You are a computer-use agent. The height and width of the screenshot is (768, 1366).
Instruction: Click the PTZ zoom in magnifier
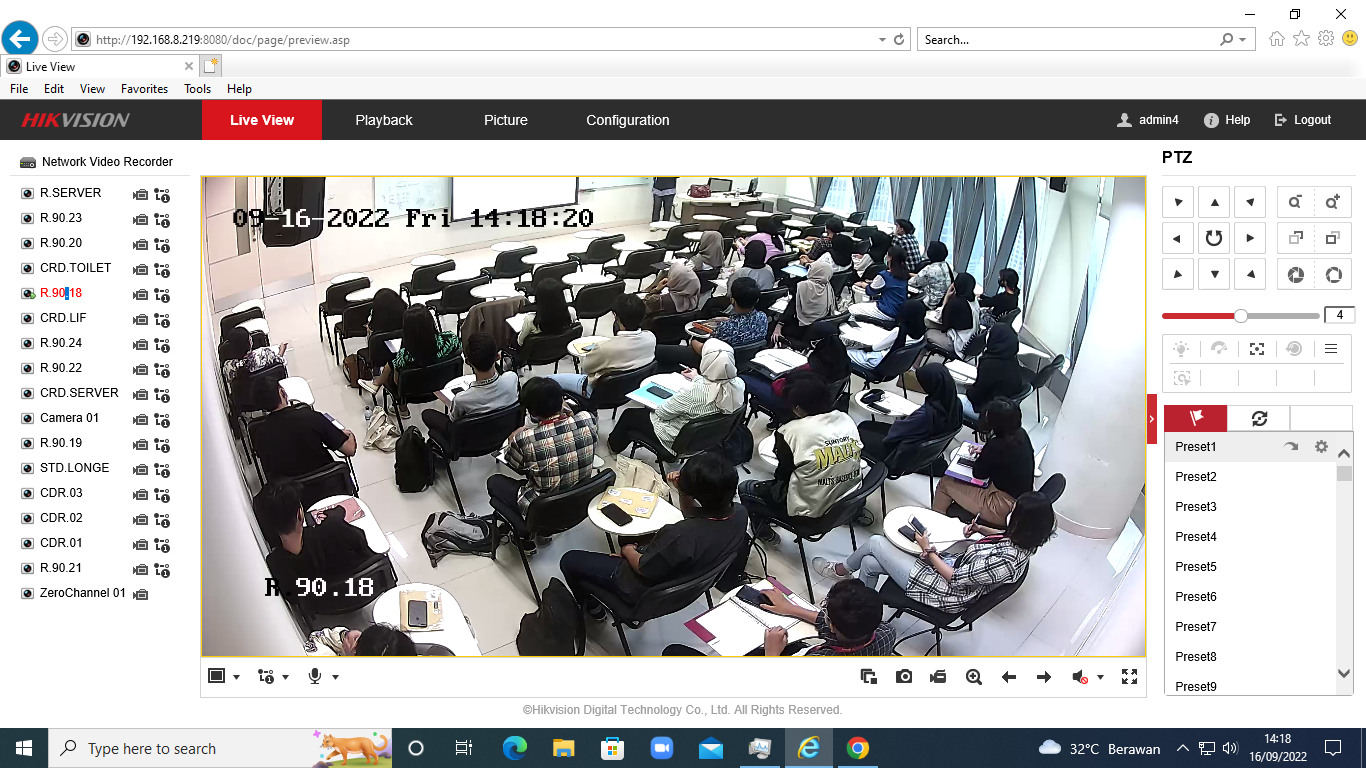click(1333, 202)
